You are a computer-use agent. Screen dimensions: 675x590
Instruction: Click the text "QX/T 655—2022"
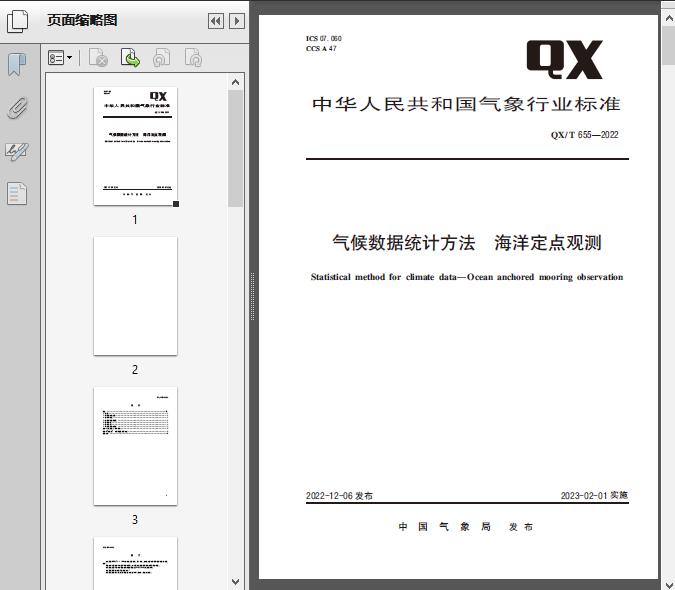tap(584, 135)
